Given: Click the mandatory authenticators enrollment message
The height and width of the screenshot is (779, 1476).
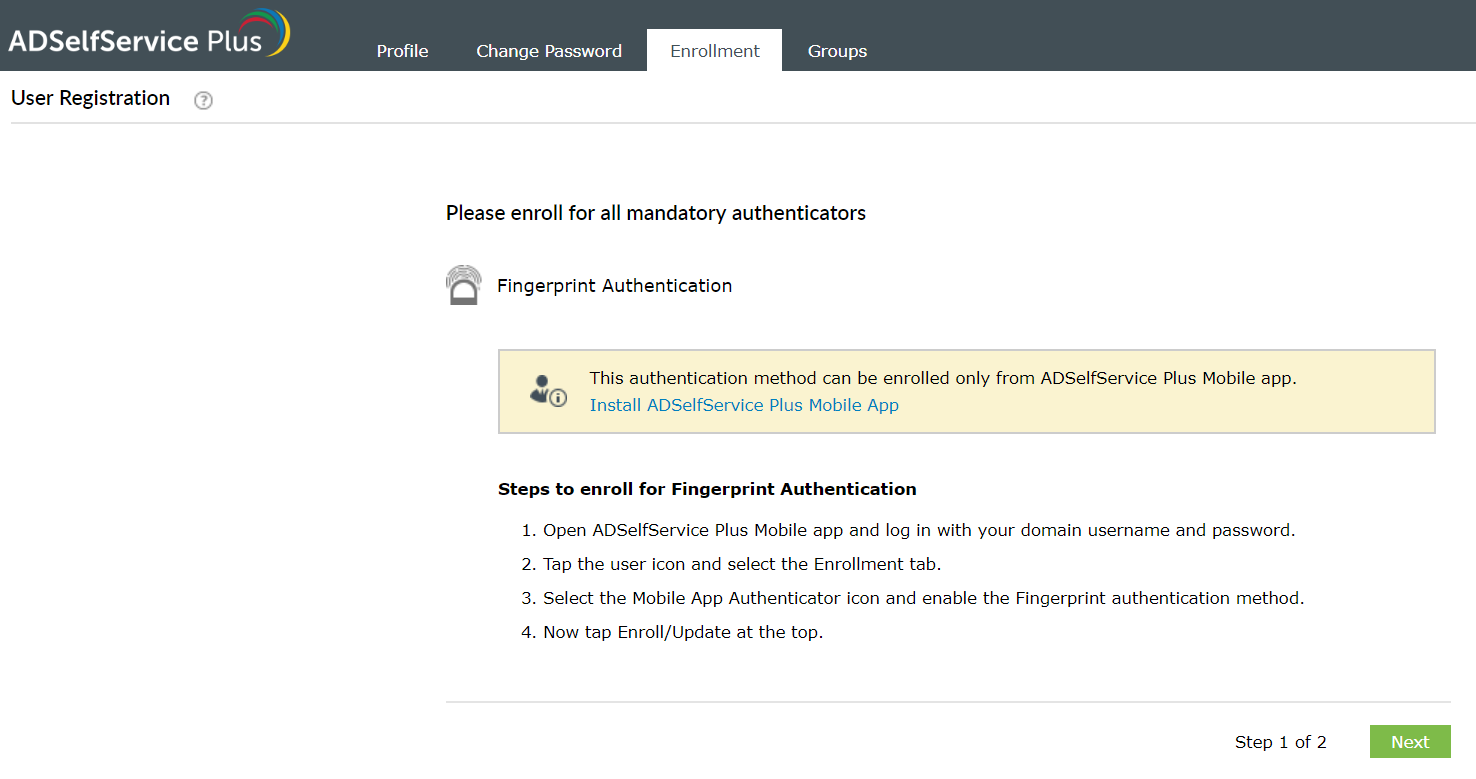Looking at the screenshot, I should [656, 213].
